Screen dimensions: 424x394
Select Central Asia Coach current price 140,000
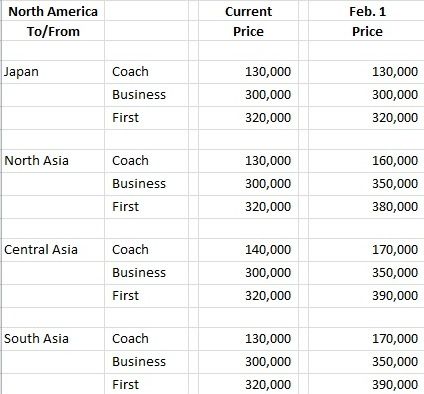248,250
